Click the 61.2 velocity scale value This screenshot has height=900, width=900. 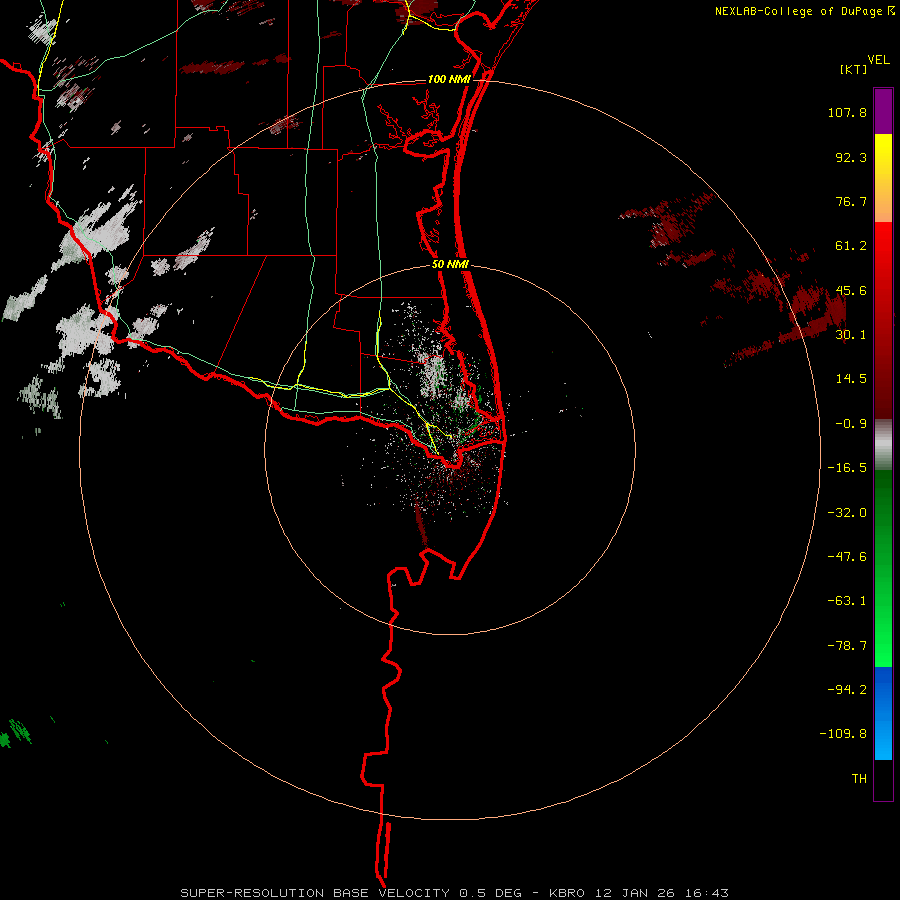tap(851, 246)
